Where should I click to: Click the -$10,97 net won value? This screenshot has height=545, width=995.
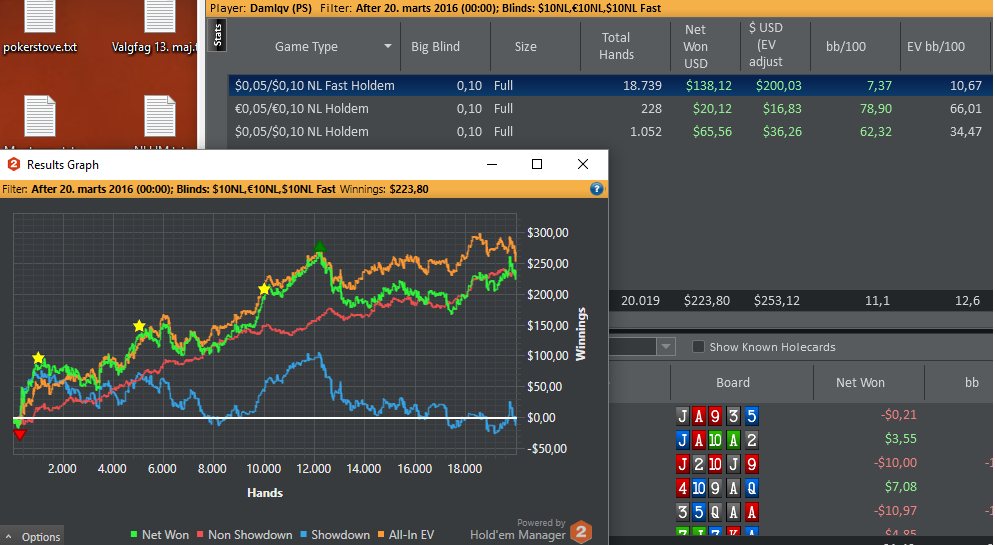(895, 511)
